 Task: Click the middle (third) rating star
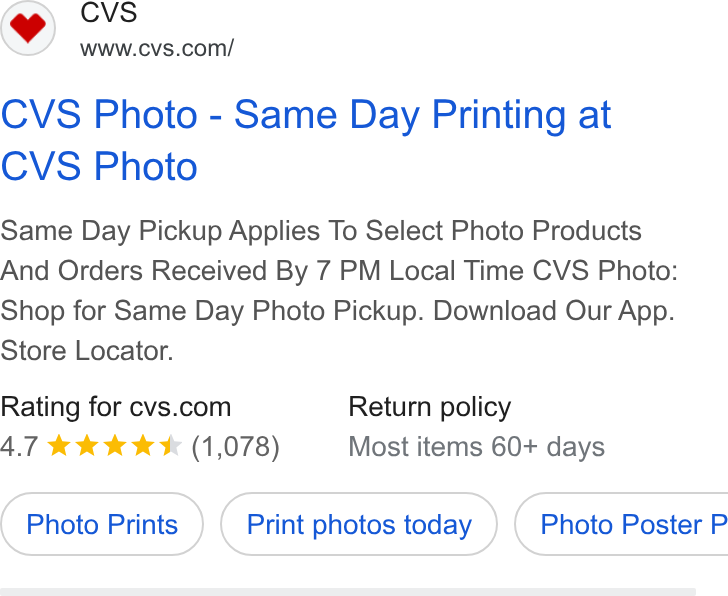pyautogui.click(x=115, y=446)
